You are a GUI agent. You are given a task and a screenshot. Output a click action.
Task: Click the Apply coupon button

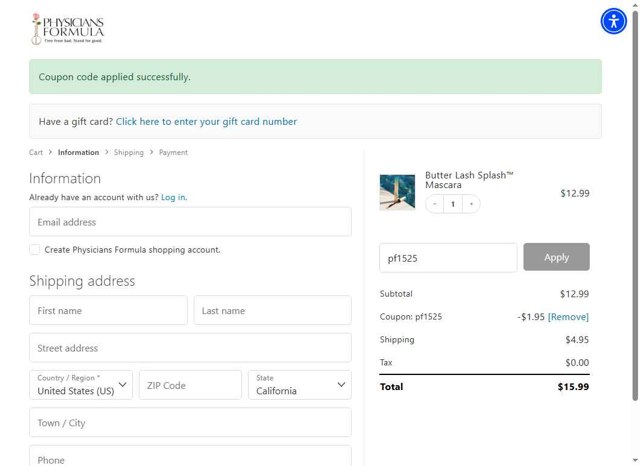coord(556,257)
